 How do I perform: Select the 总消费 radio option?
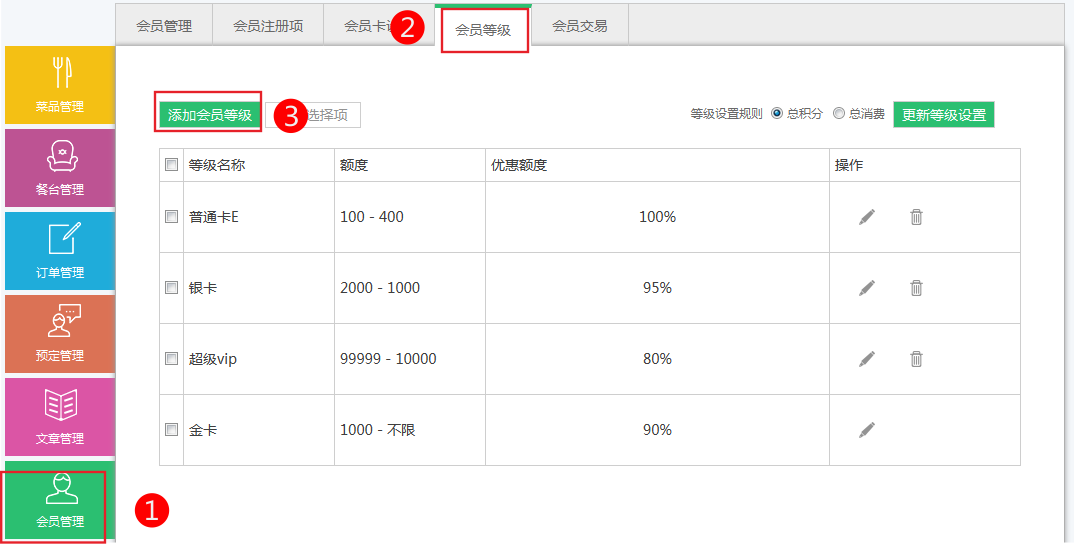839,114
